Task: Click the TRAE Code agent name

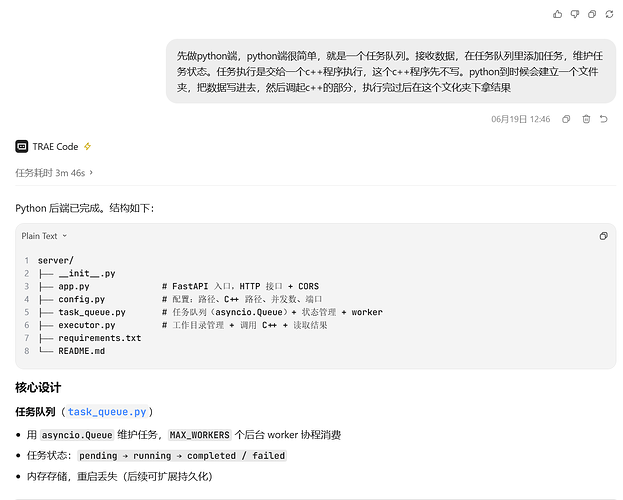Action: pyautogui.click(x=55, y=147)
